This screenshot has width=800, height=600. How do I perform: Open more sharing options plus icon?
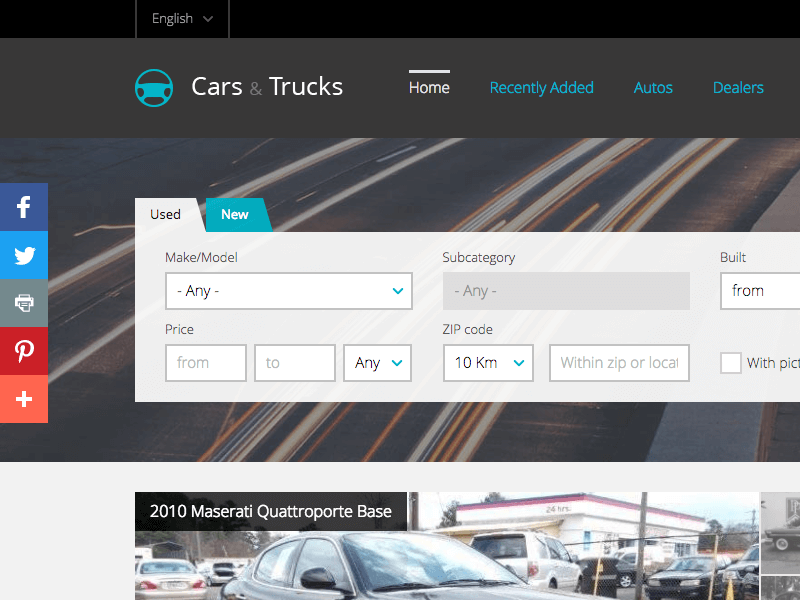[24, 399]
